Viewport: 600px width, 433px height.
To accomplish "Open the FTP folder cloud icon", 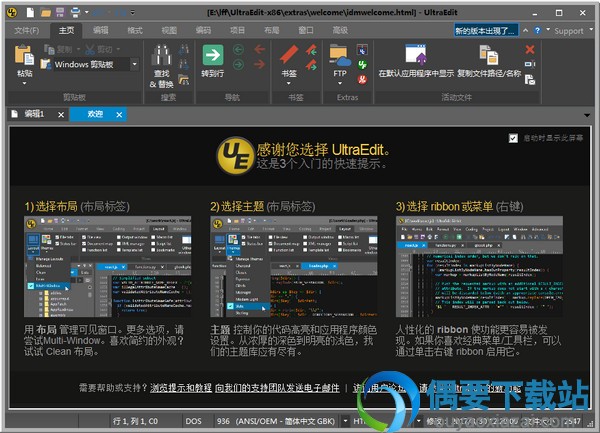I will click(x=340, y=56).
